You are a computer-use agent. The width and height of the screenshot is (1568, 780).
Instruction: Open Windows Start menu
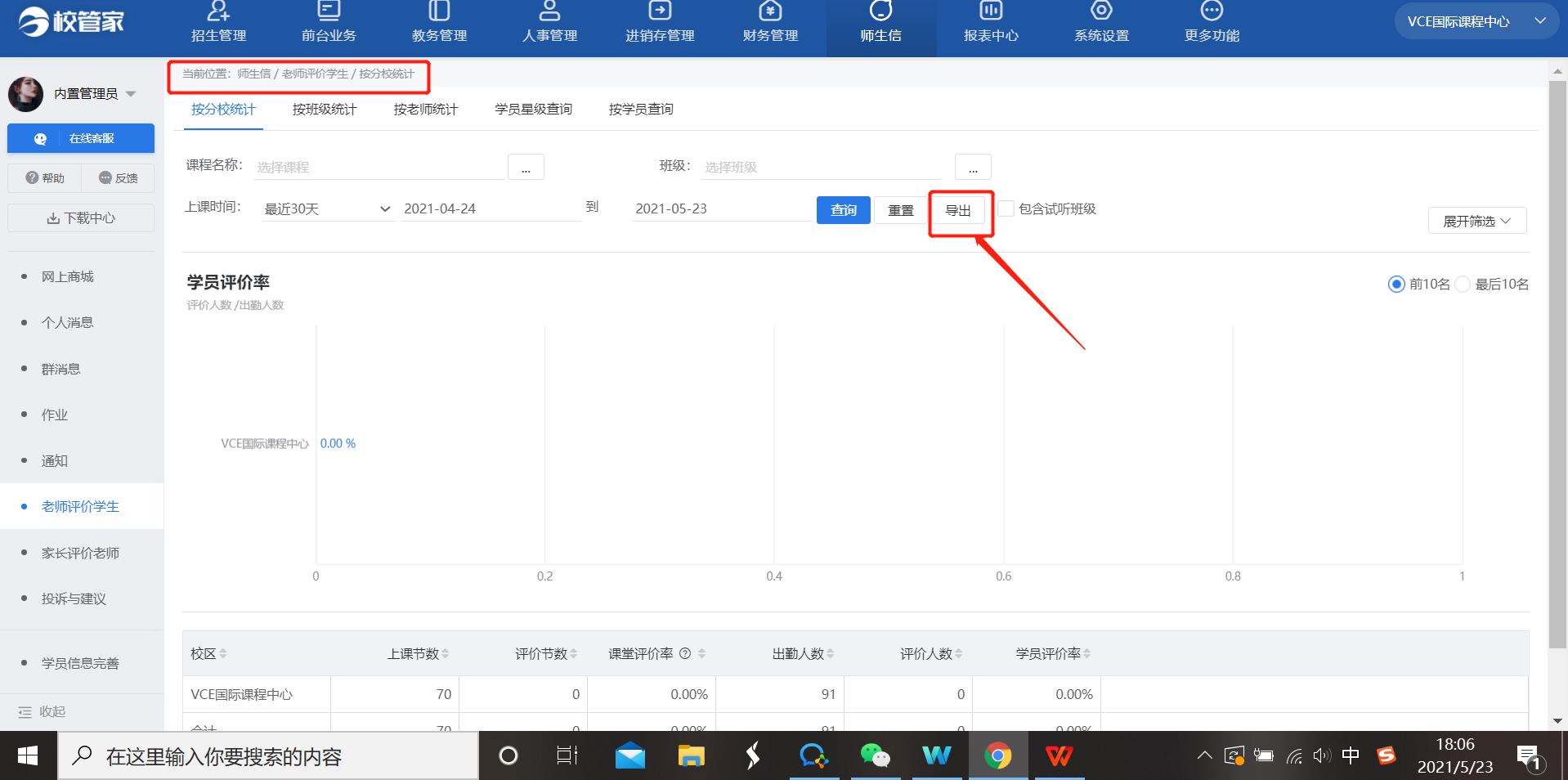(x=28, y=755)
